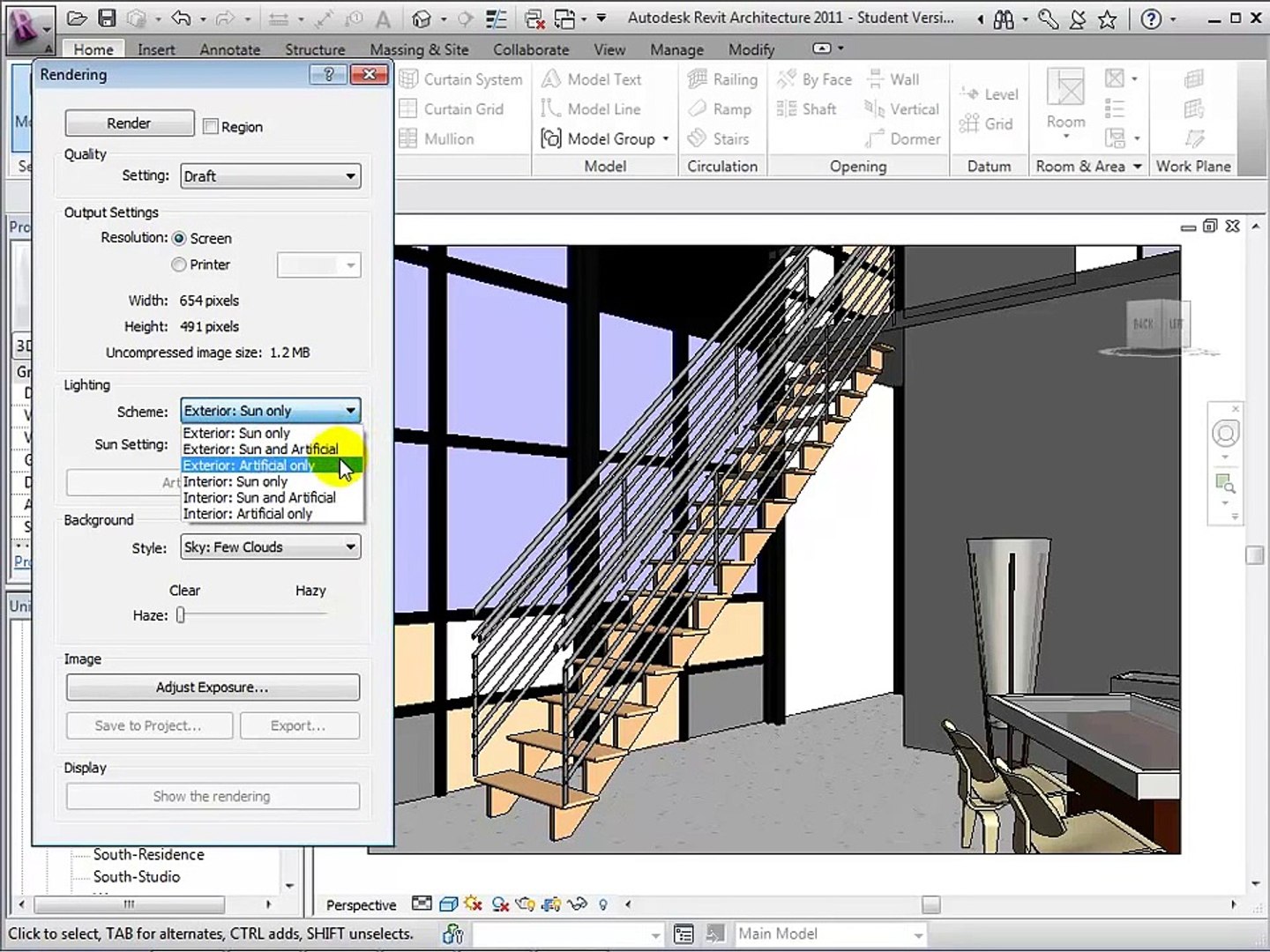This screenshot has width=1270, height=952.
Task: Click the Default 3D View house icon
Action: click(x=422, y=18)
